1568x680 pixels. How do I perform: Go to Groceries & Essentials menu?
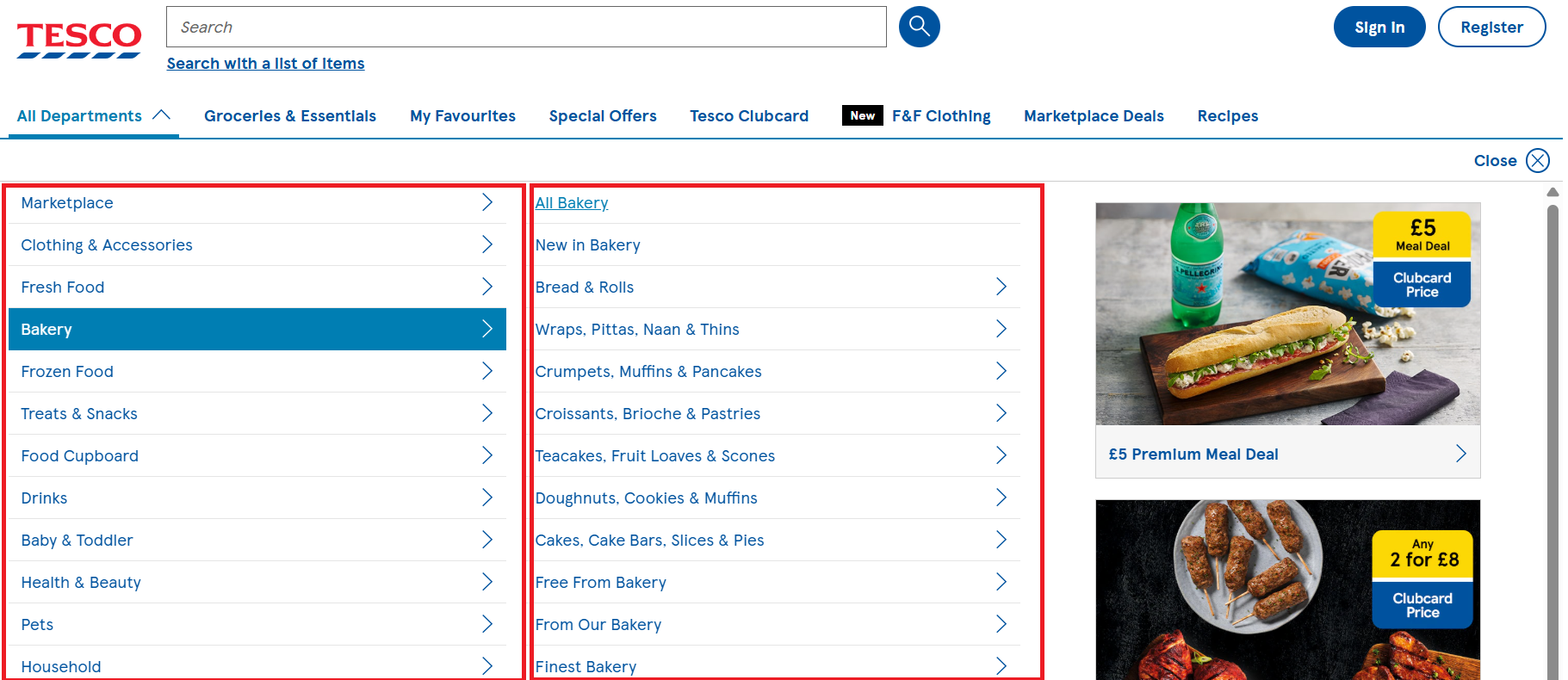[289, 116]
